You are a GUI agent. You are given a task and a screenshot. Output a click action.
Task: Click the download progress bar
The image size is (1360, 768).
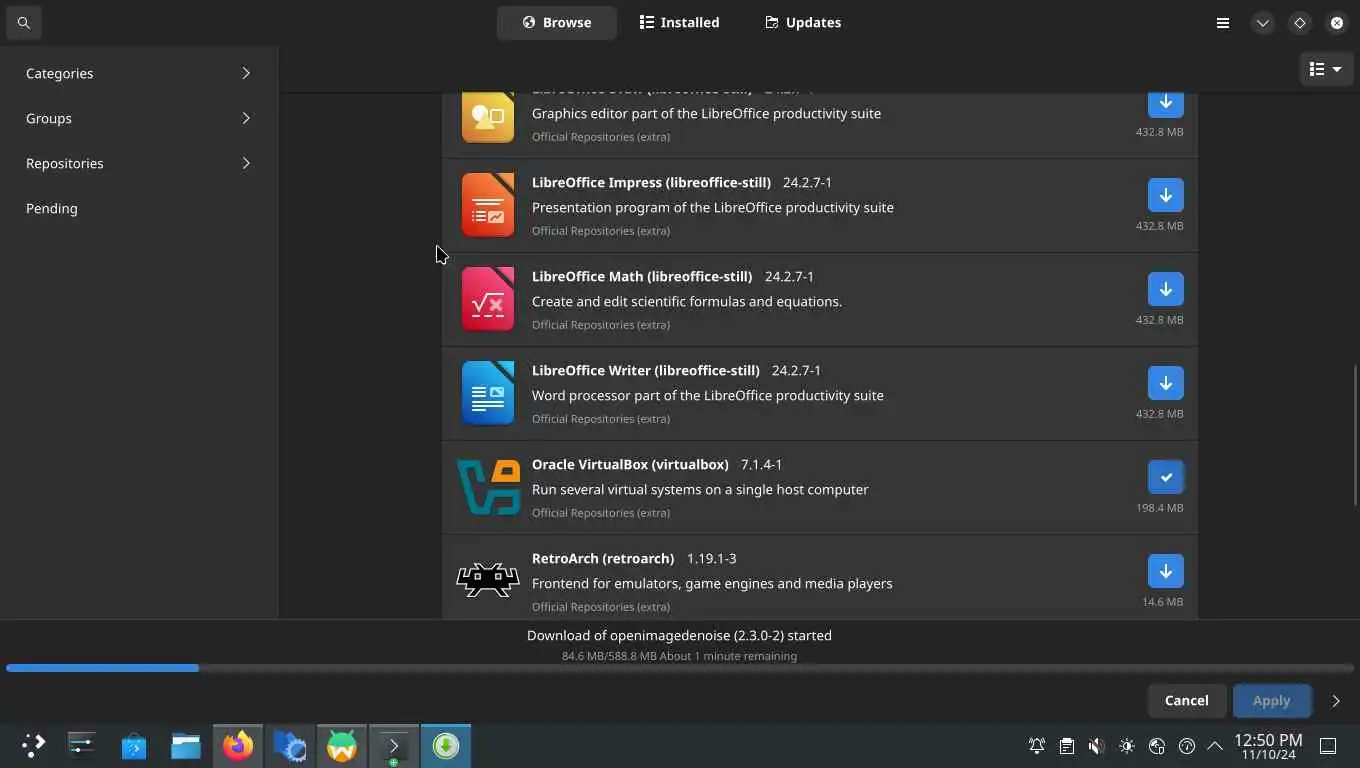(680, 668)
